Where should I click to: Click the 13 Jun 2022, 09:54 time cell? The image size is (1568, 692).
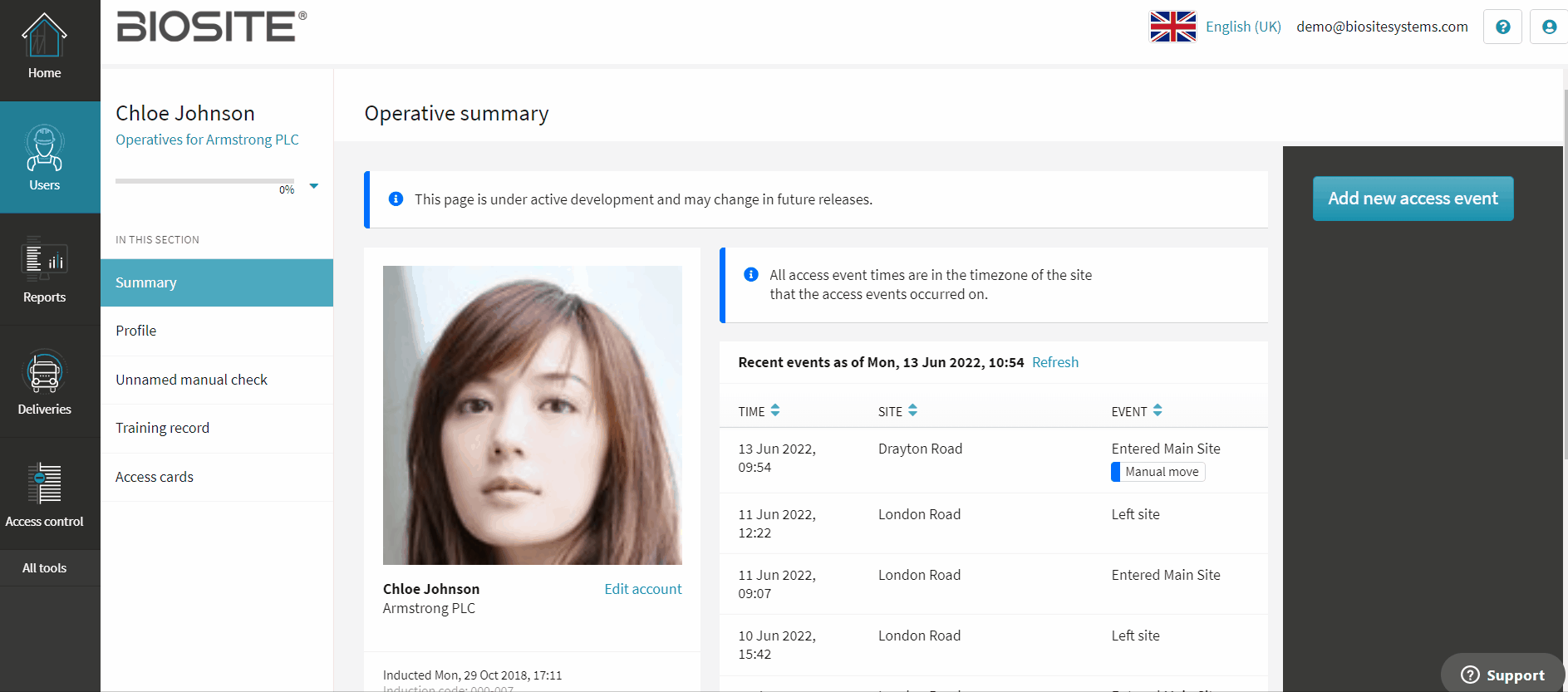point(777,458)
